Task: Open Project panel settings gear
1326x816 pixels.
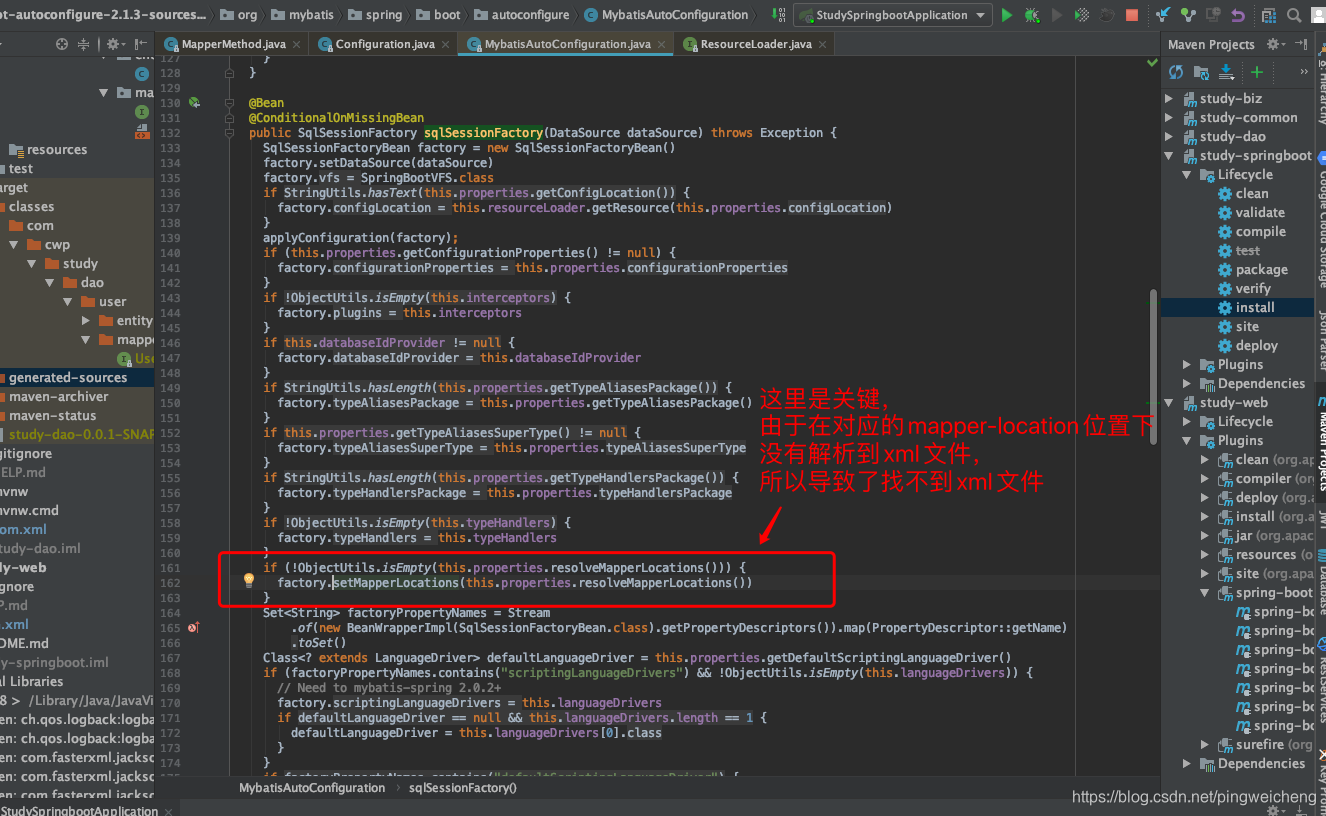Action: [115, 44]
